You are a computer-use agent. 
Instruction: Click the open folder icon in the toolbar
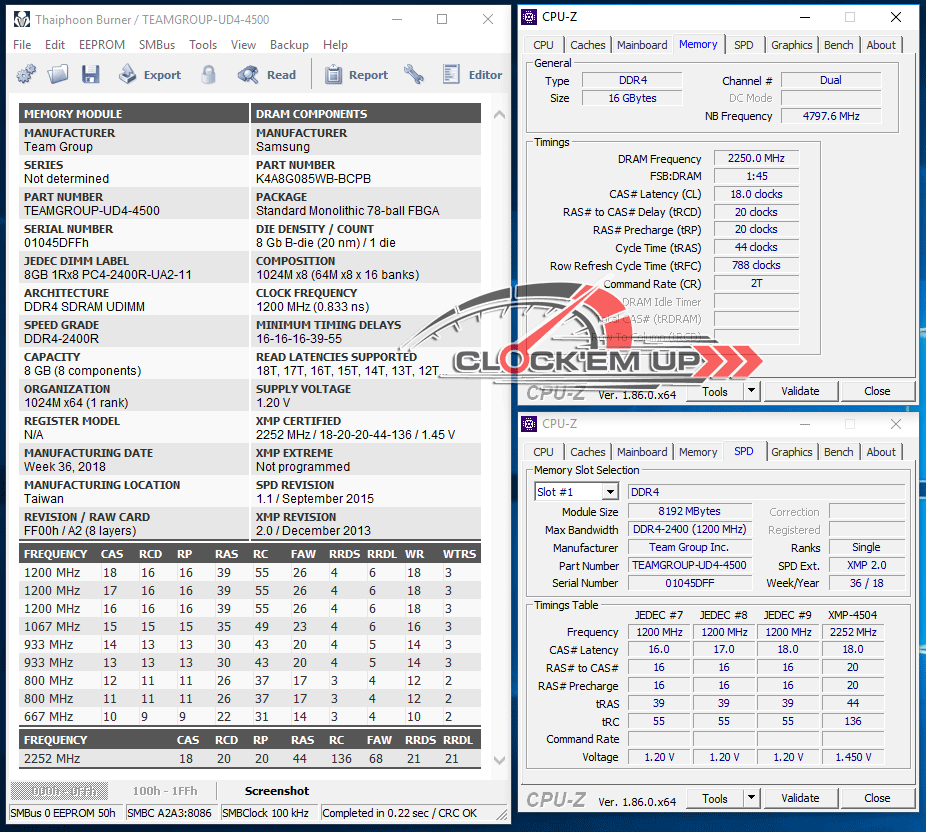(x=58, y=74)
